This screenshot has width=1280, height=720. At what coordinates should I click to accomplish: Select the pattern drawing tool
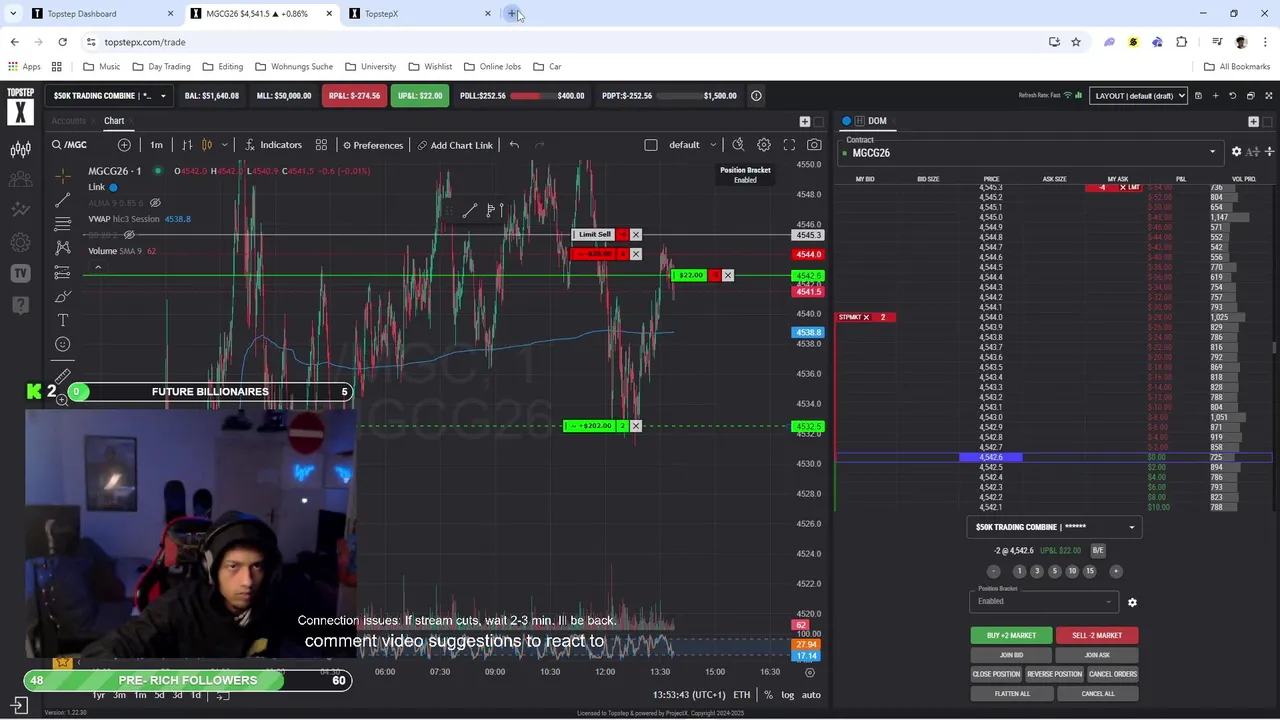(x=63, y=247)
